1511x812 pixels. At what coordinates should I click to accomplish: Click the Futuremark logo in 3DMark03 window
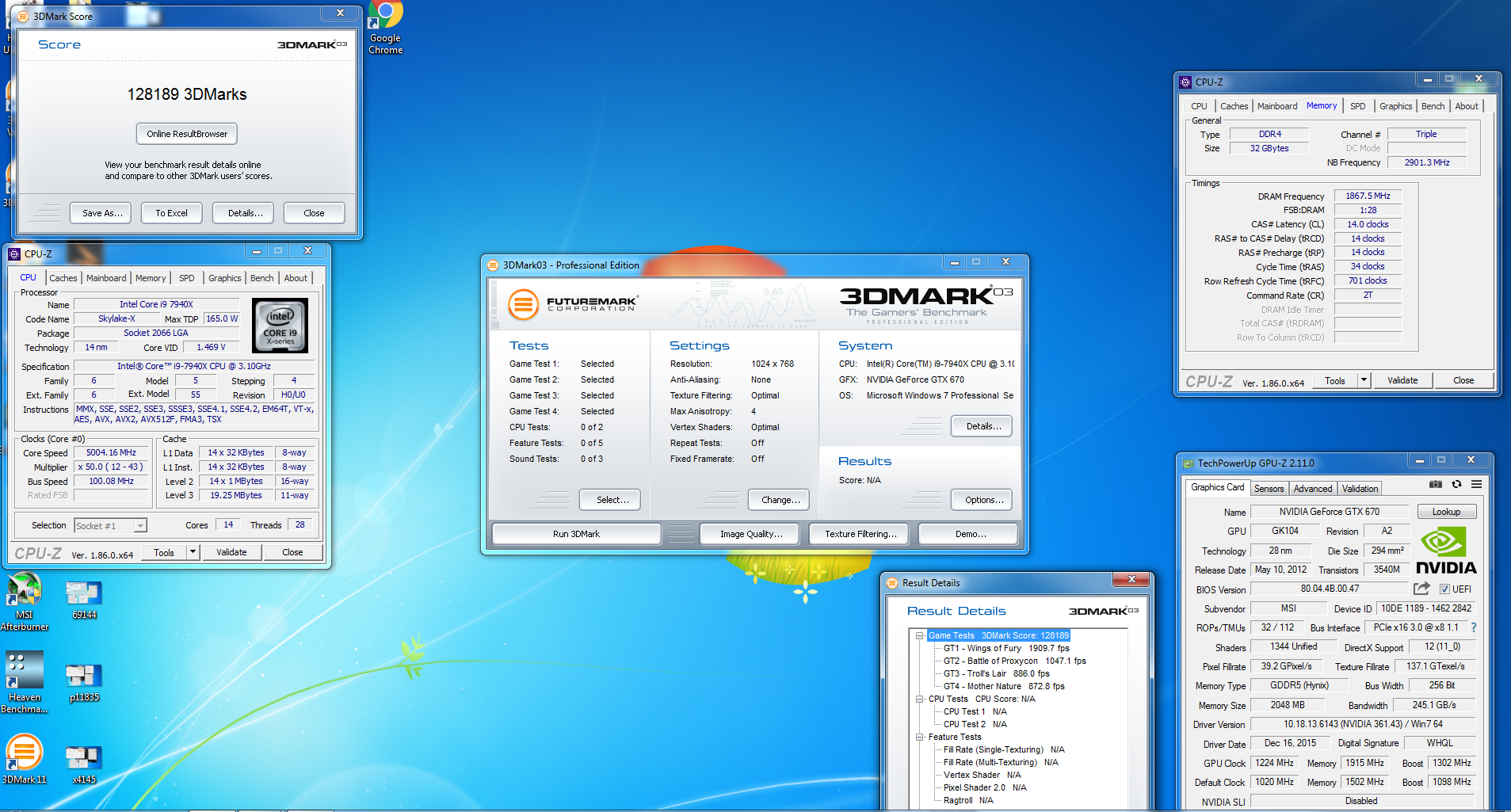(x=572, y=303)
